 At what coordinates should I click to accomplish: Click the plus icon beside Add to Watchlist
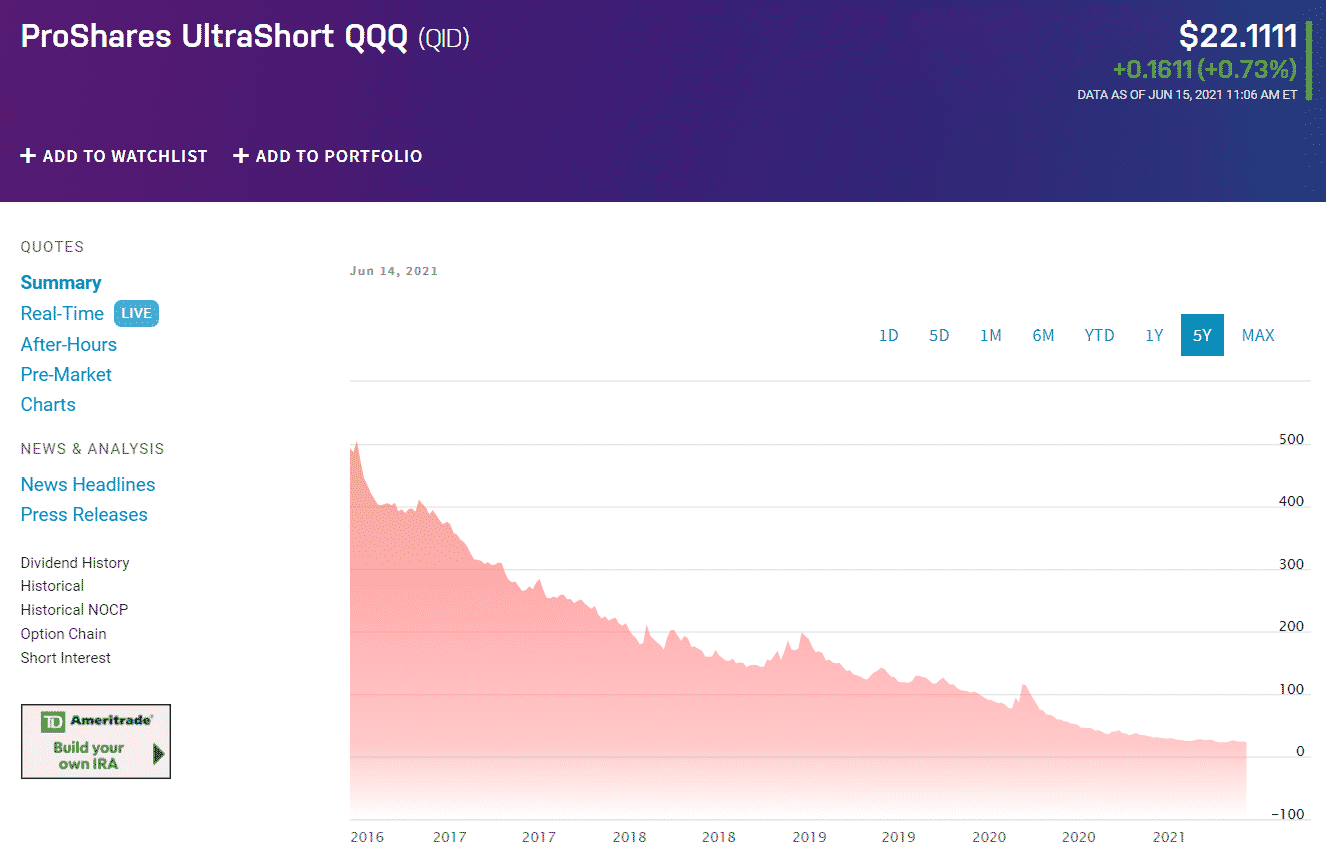tap(28, 156)
